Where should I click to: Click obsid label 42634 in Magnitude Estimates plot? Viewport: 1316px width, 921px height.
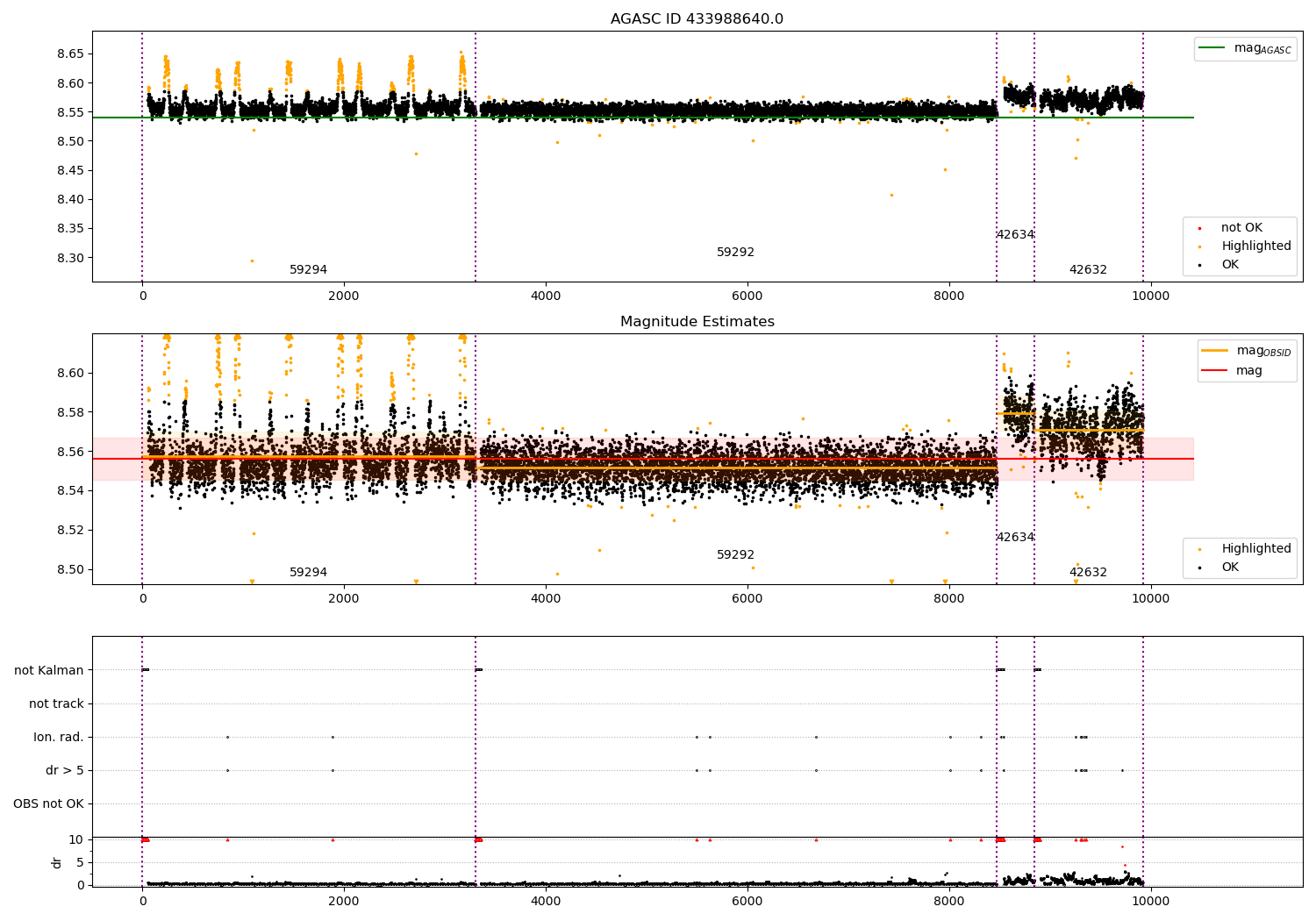point(1015,538)
